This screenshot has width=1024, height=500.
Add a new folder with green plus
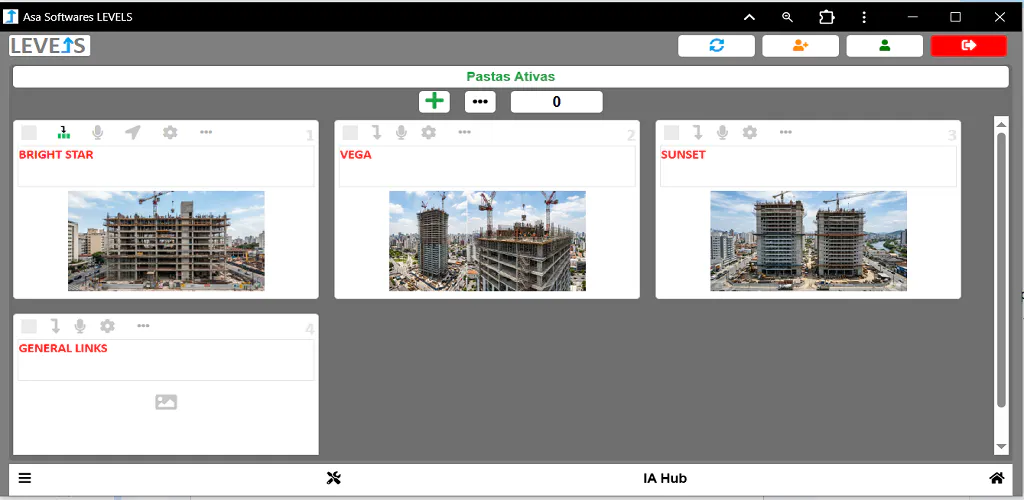tap(434, 102)
